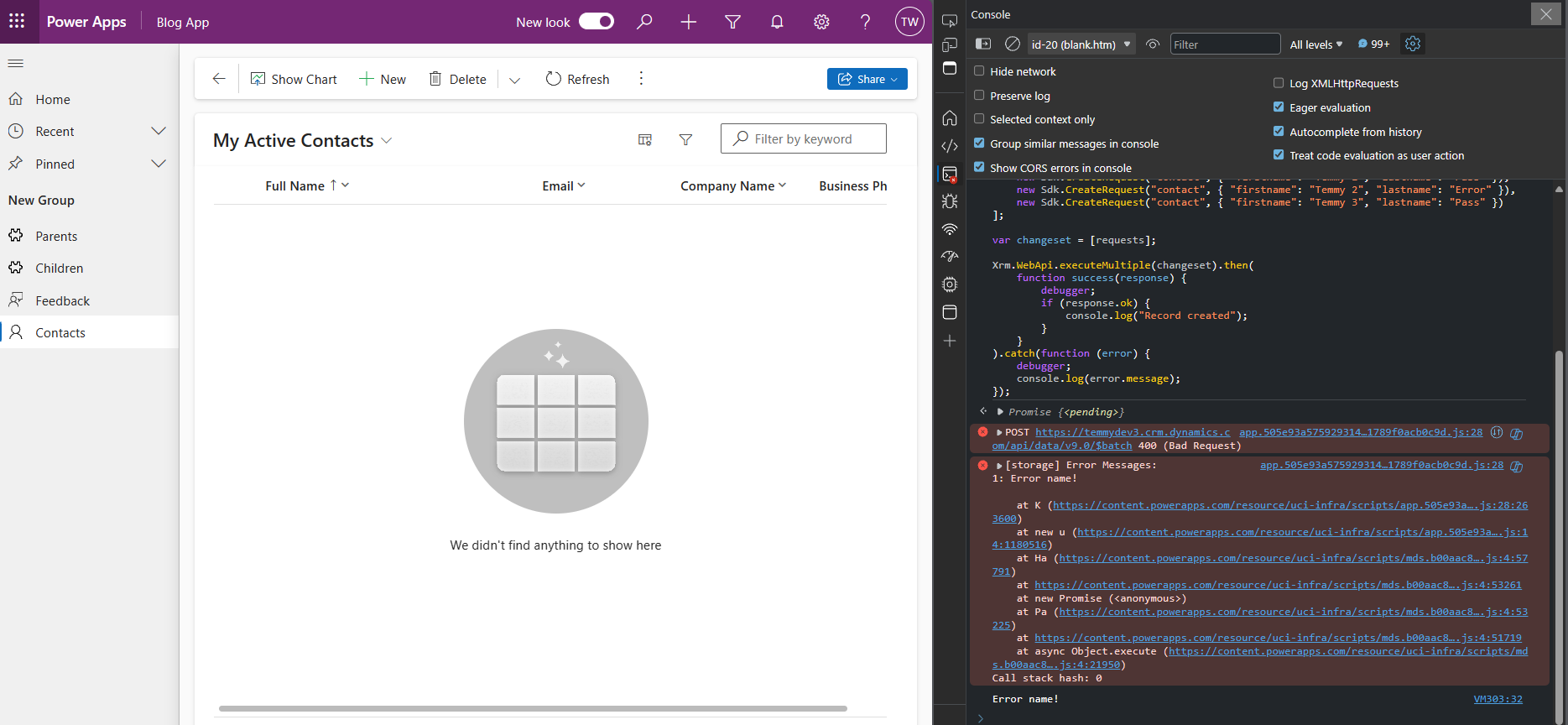The height and width of the screenshot is (725, 1568).
Task: Add more tools with the plus icon
Action: (x=950, y=341)
